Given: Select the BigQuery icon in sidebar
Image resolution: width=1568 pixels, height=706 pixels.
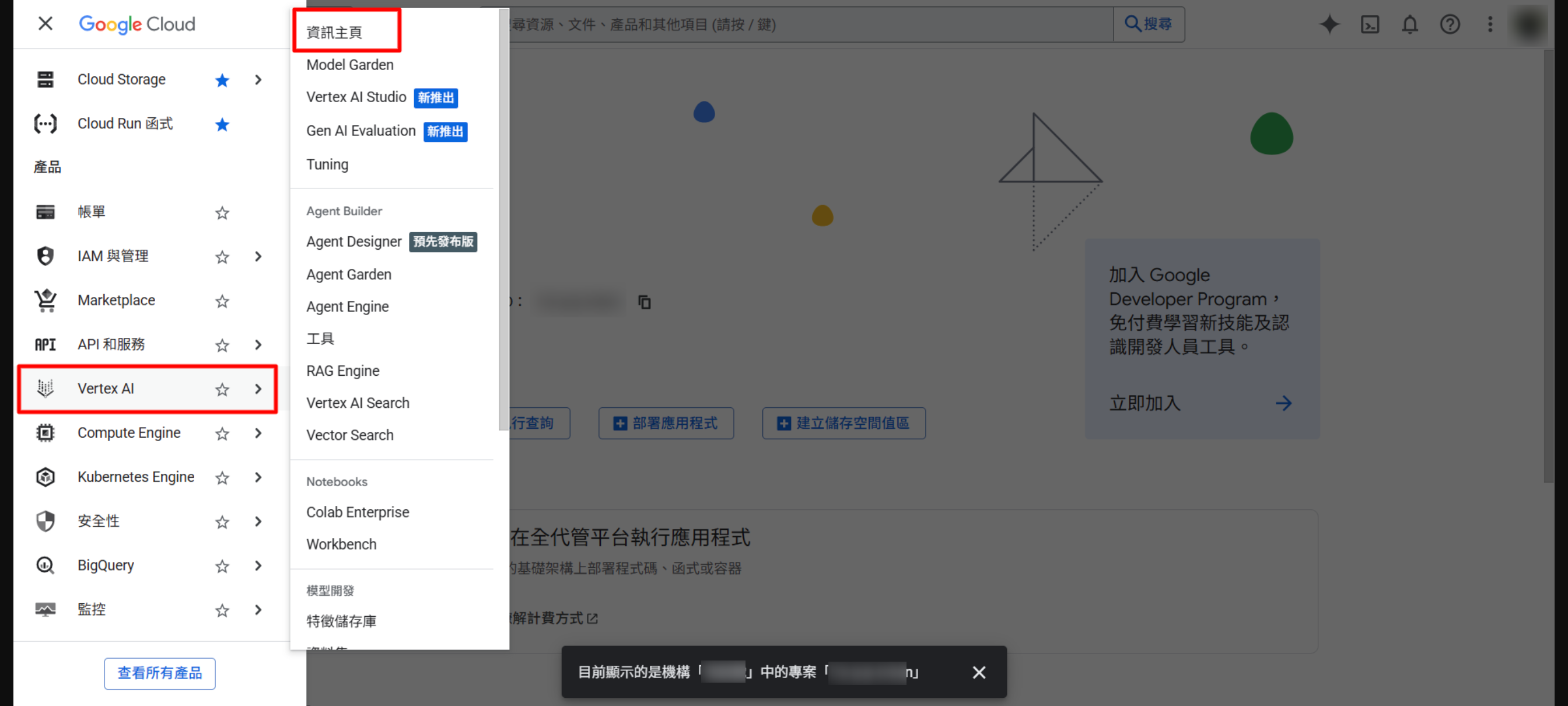Looking at the screenshot, I should (x=45, y=565).
